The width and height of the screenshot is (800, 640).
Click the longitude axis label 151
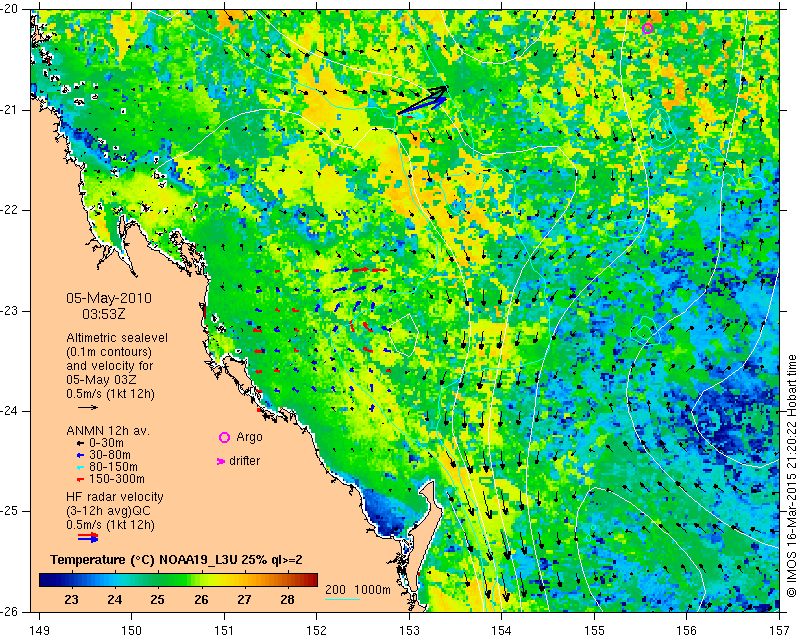point(224,630)
